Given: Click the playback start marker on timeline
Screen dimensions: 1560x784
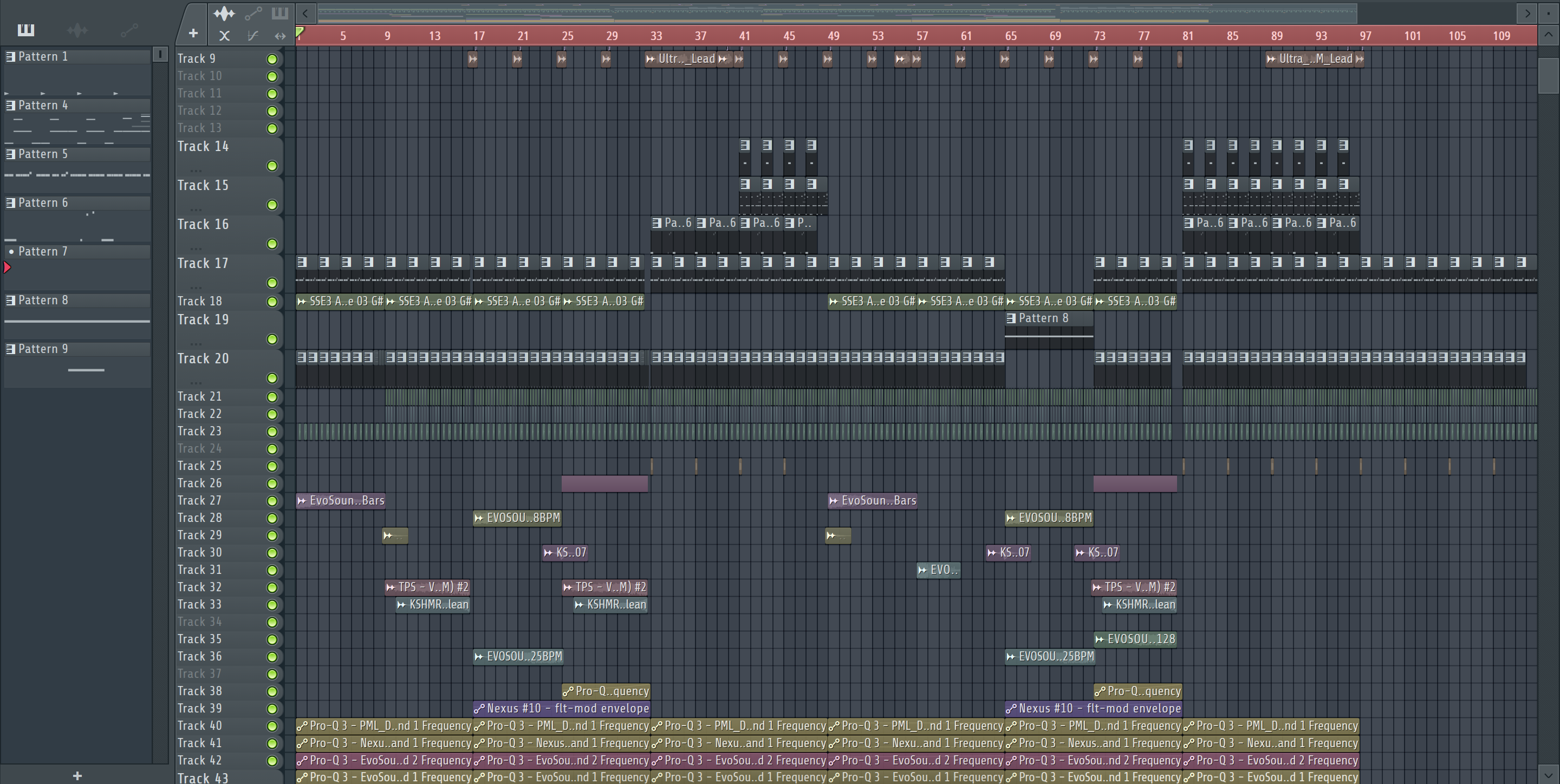Looking at the screenshot, I should [x=300, y=32].
